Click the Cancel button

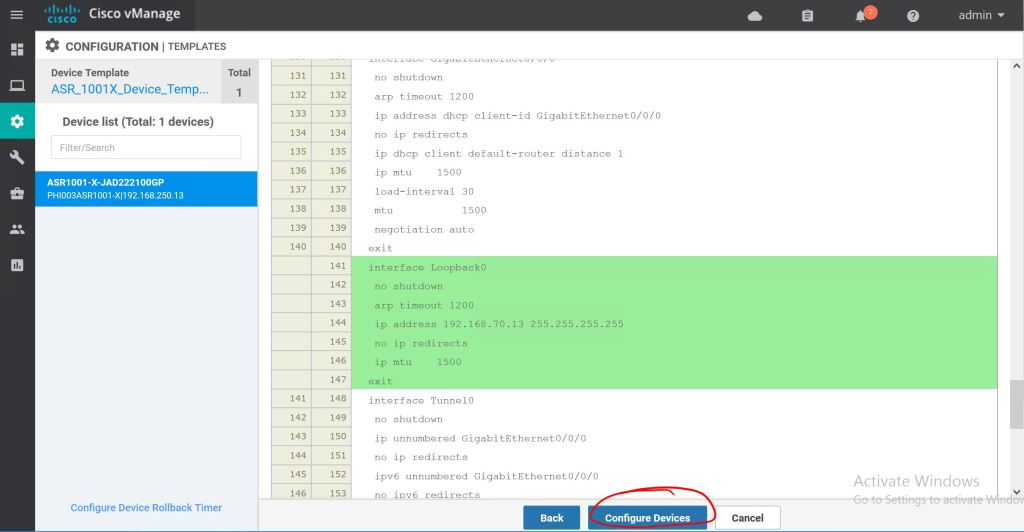pos(747,518)
